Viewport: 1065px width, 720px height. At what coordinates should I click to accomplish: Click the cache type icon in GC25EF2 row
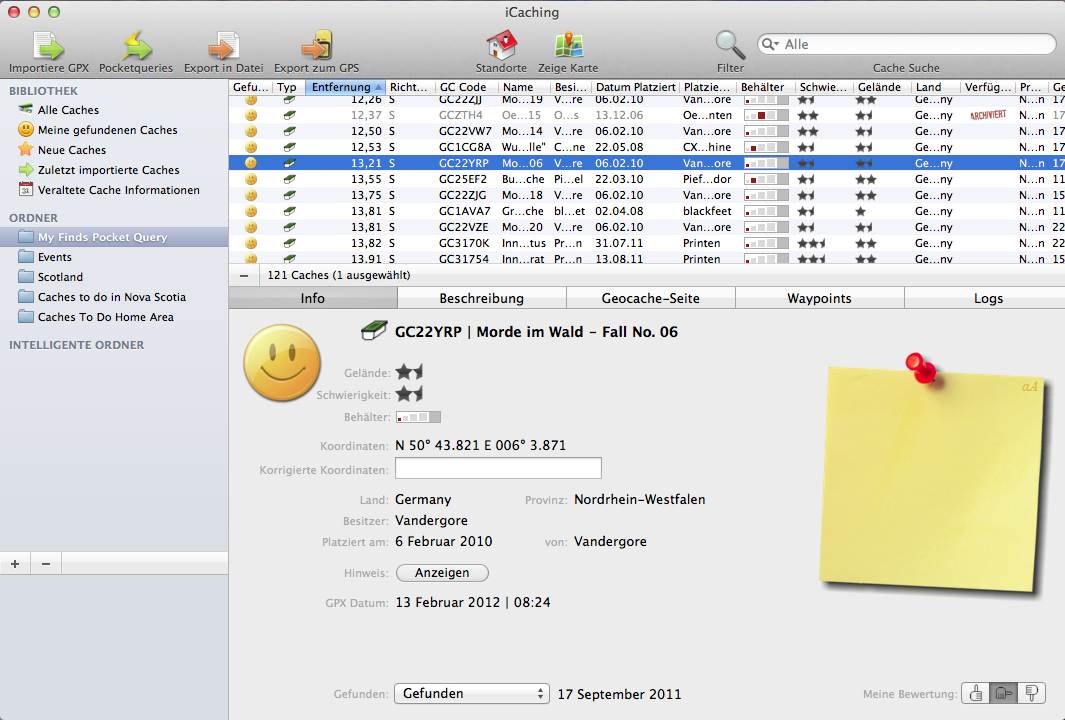pyautogui.click(x=289, y=179)
